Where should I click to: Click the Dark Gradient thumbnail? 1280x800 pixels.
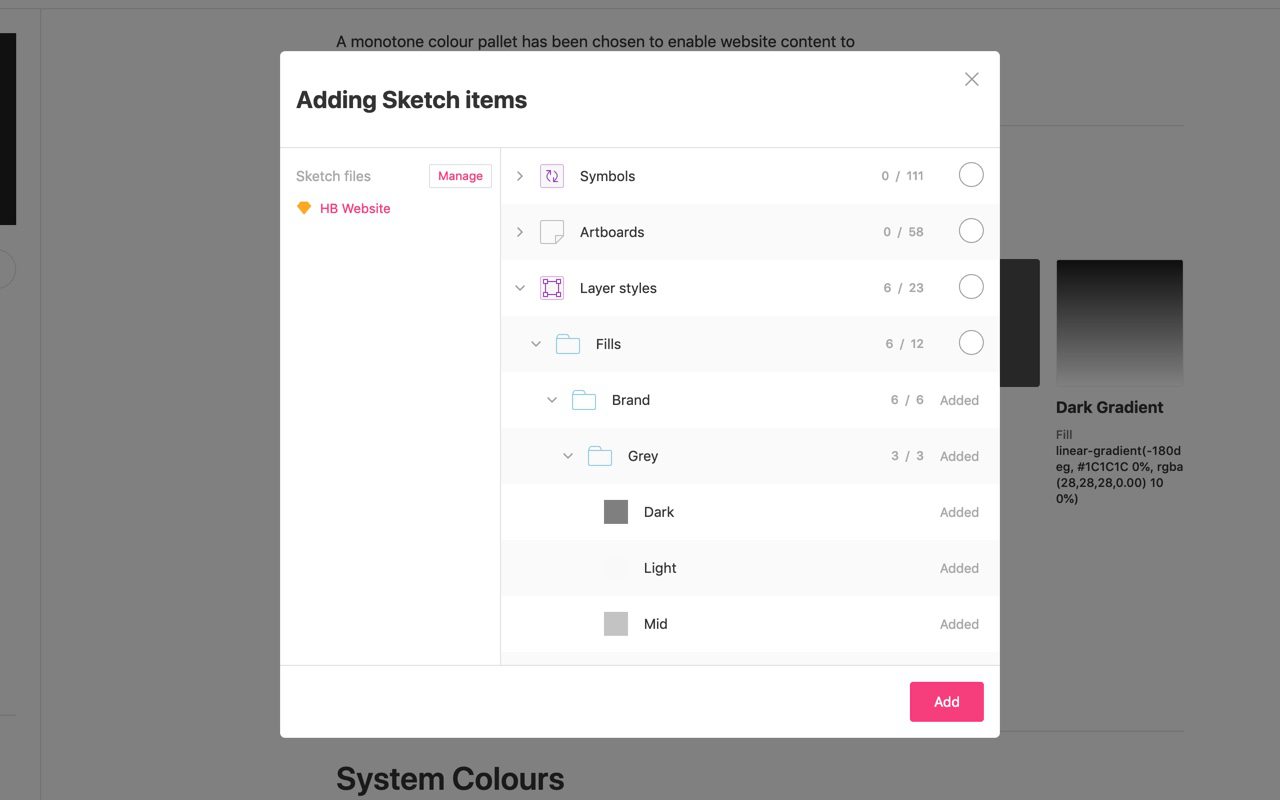point(1119,322)
